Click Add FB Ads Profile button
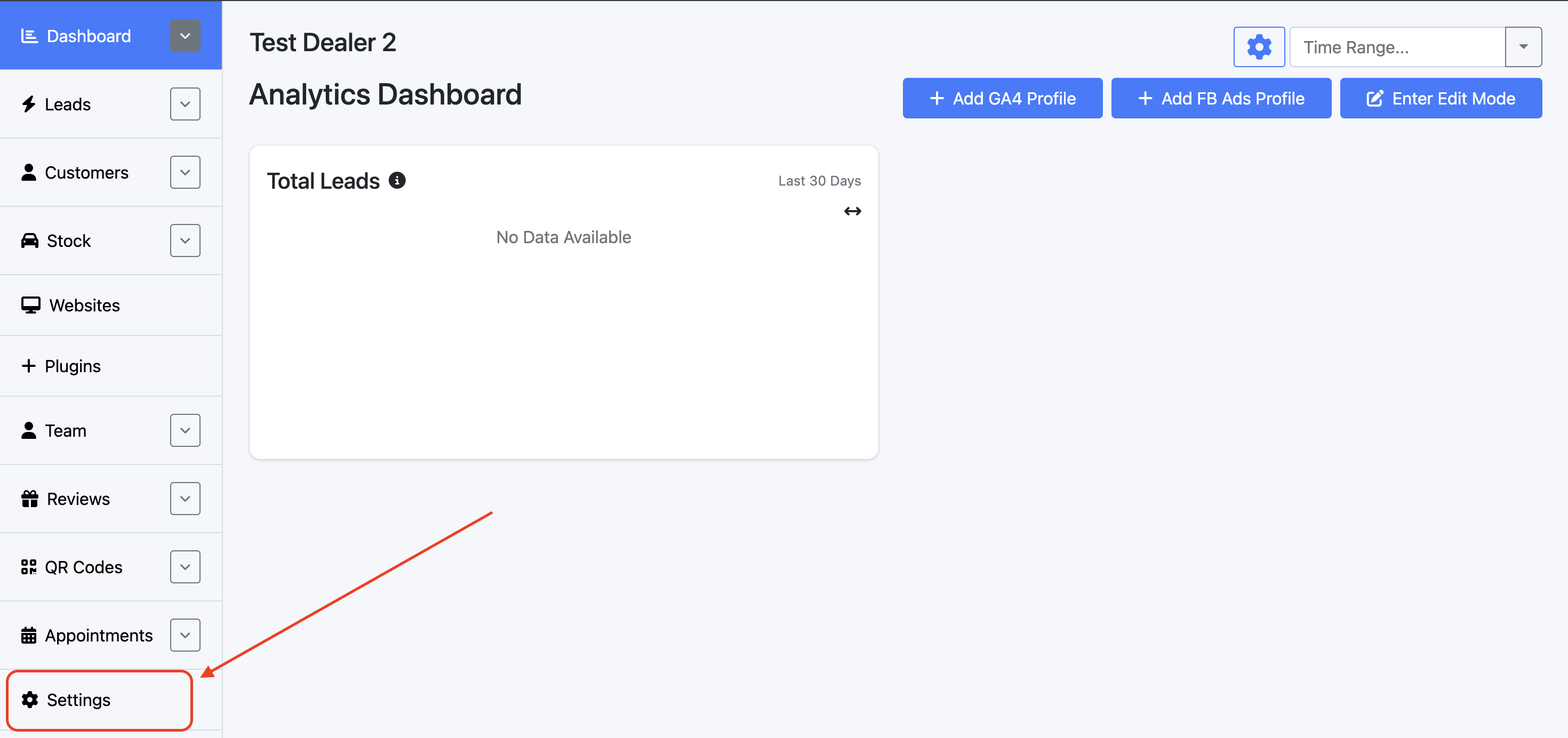This screenshot has height=738, width=1568. coord(1220,98)
